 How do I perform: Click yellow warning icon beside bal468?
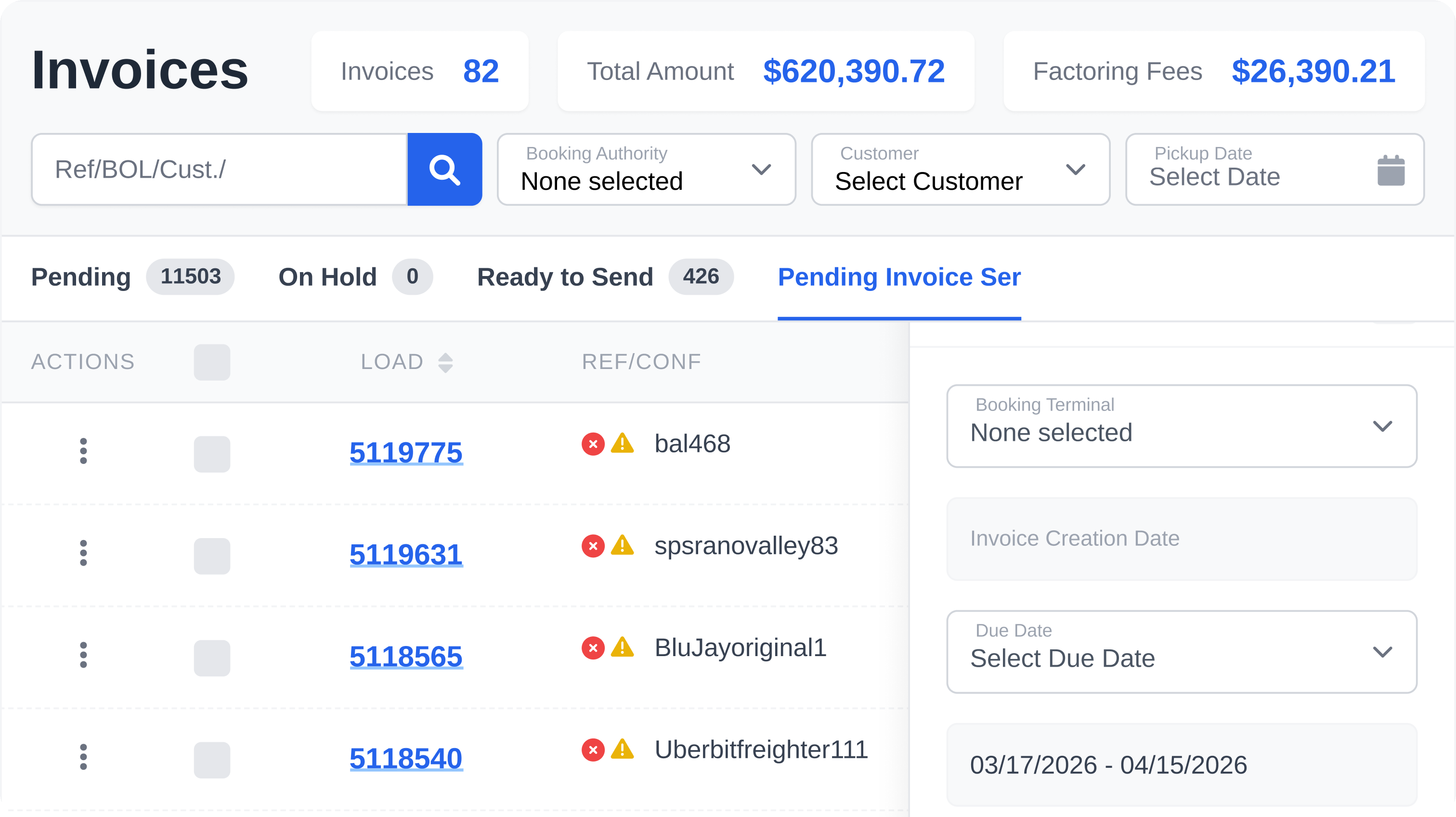tap(622, 443)
